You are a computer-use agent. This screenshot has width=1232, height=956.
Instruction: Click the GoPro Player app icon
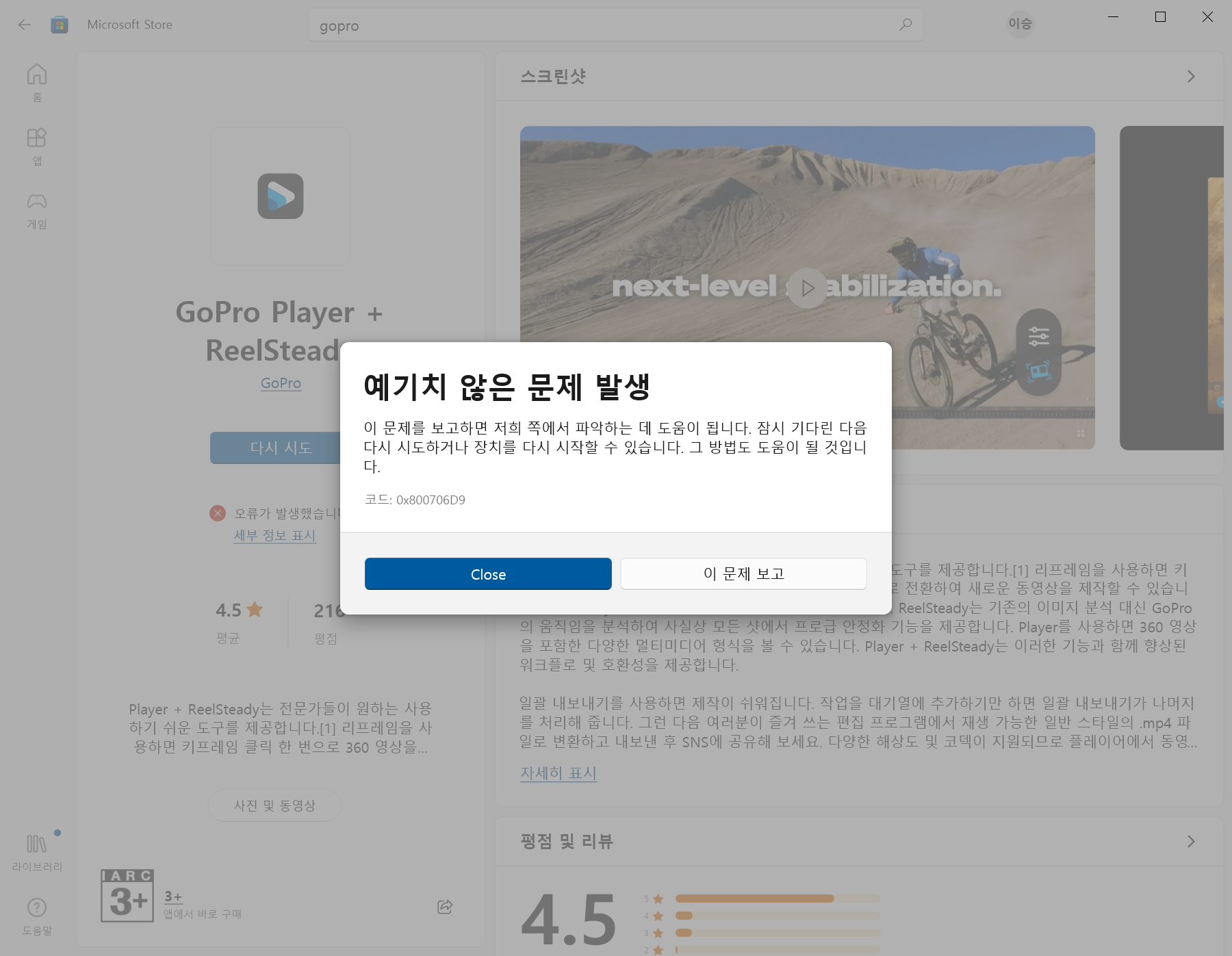pos(281,196)
